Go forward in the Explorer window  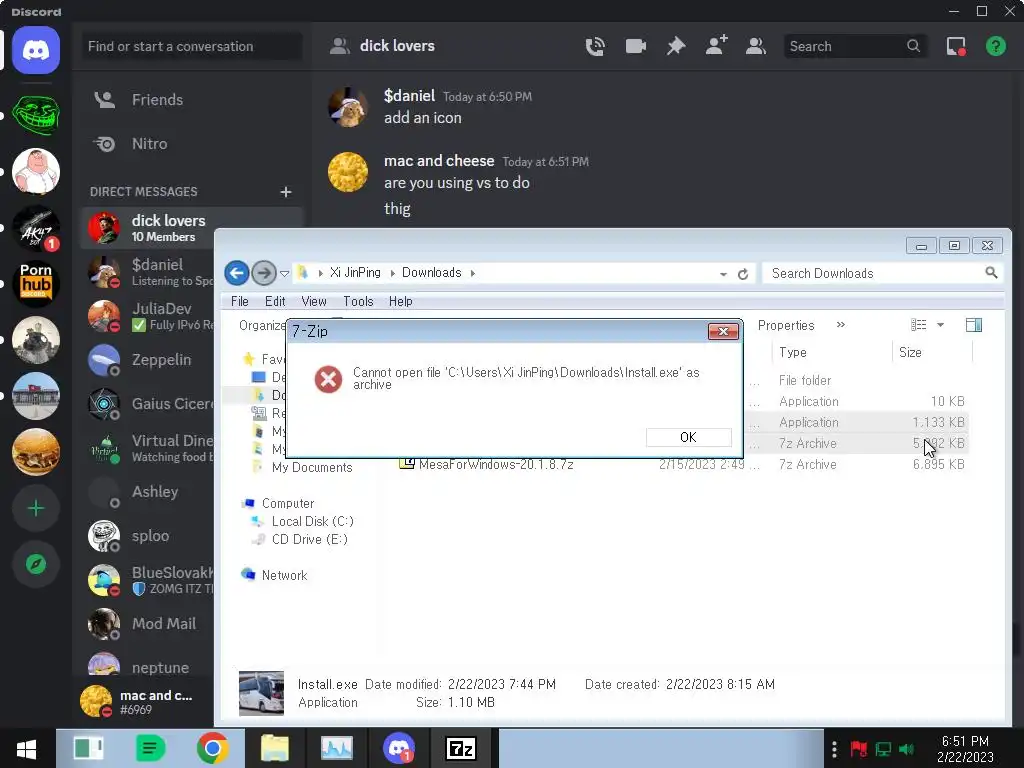tap(264, 273)
